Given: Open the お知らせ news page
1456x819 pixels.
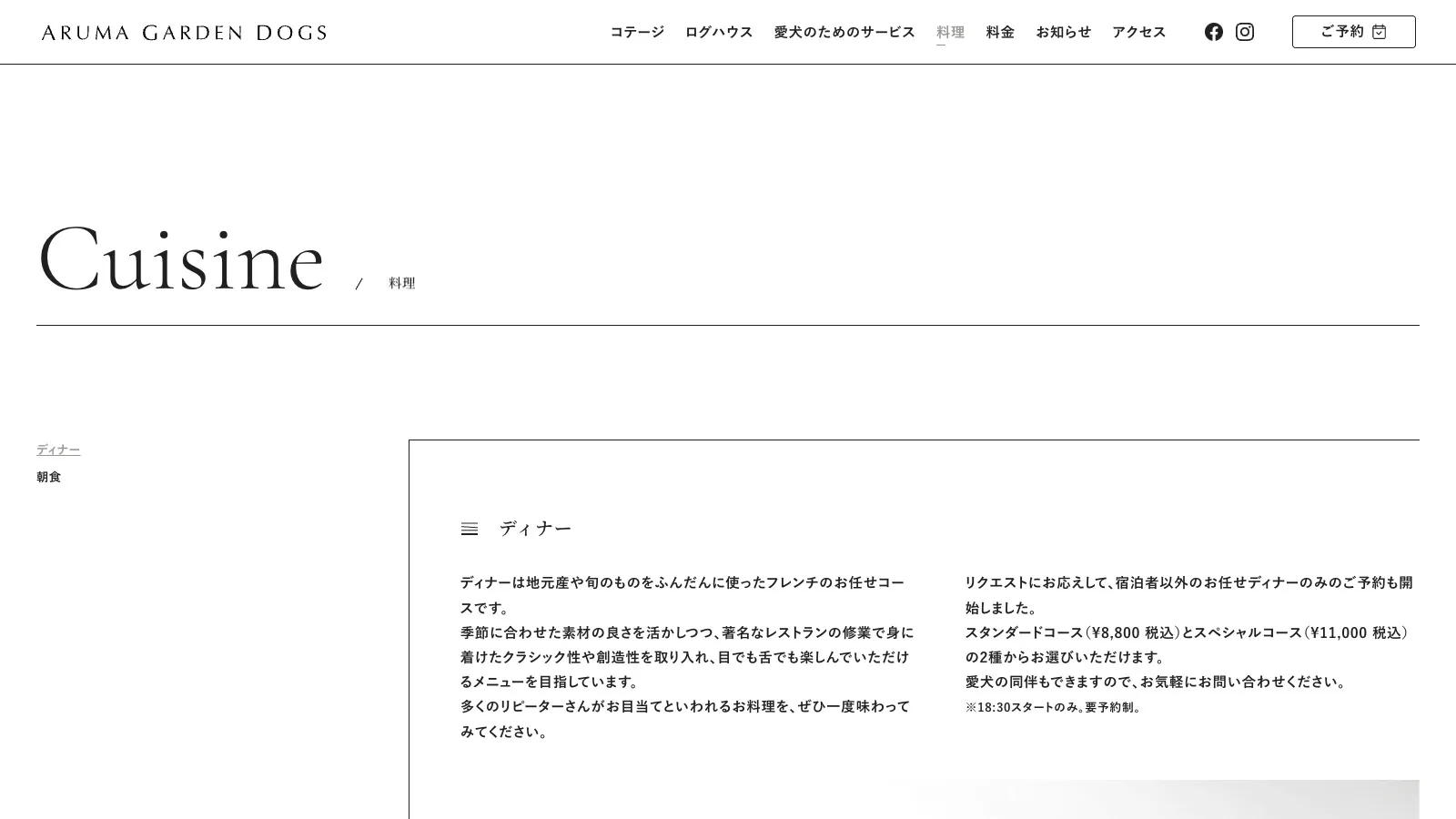Looking at the screenshot, I should tap(1063, 32).
